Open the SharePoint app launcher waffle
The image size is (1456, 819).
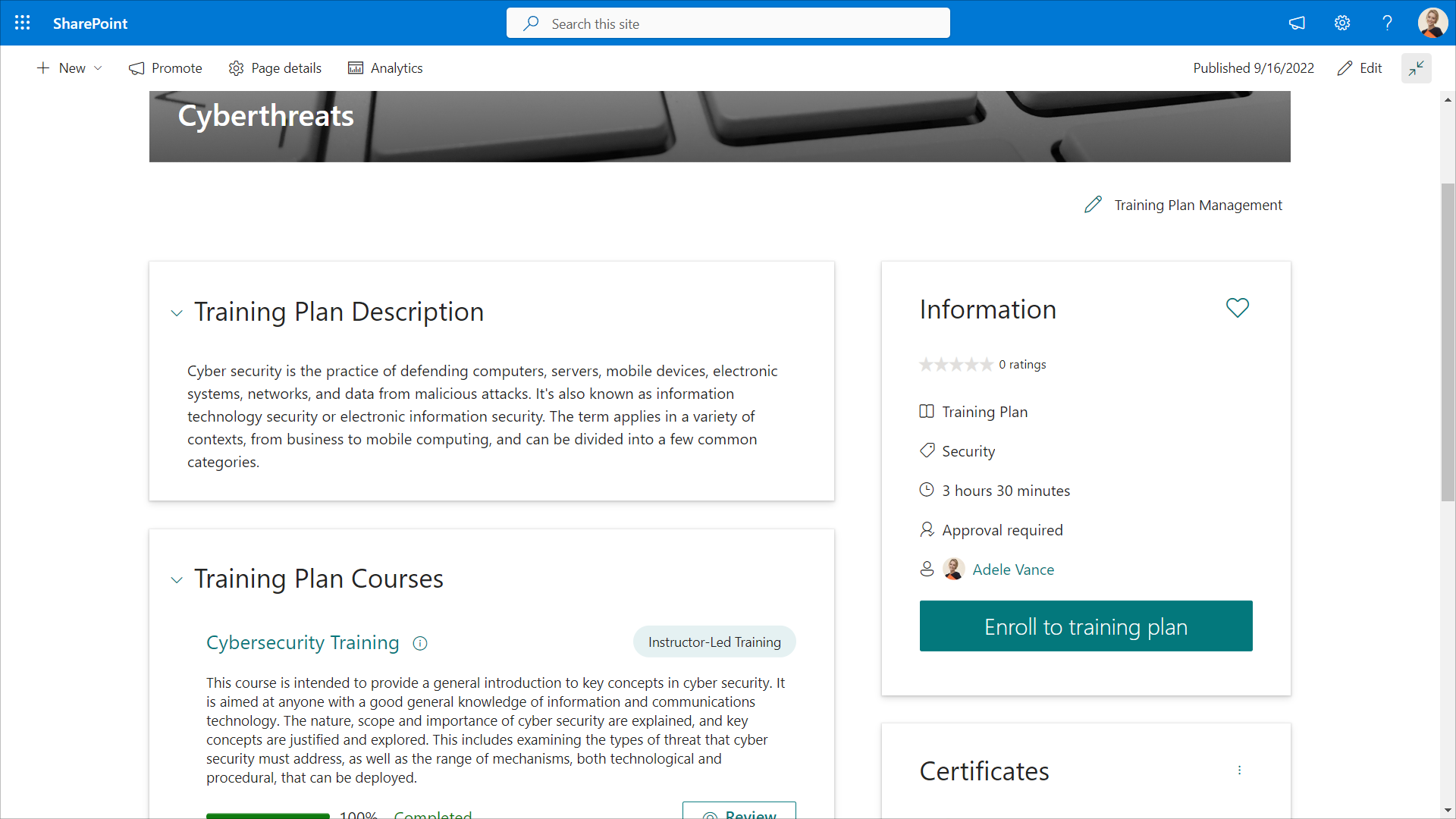coord(23,23)
